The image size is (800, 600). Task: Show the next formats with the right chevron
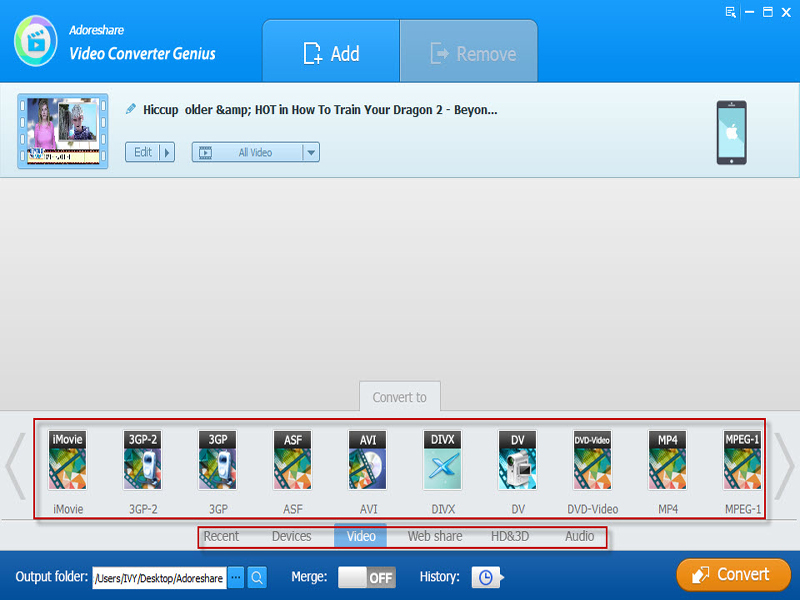784,466
